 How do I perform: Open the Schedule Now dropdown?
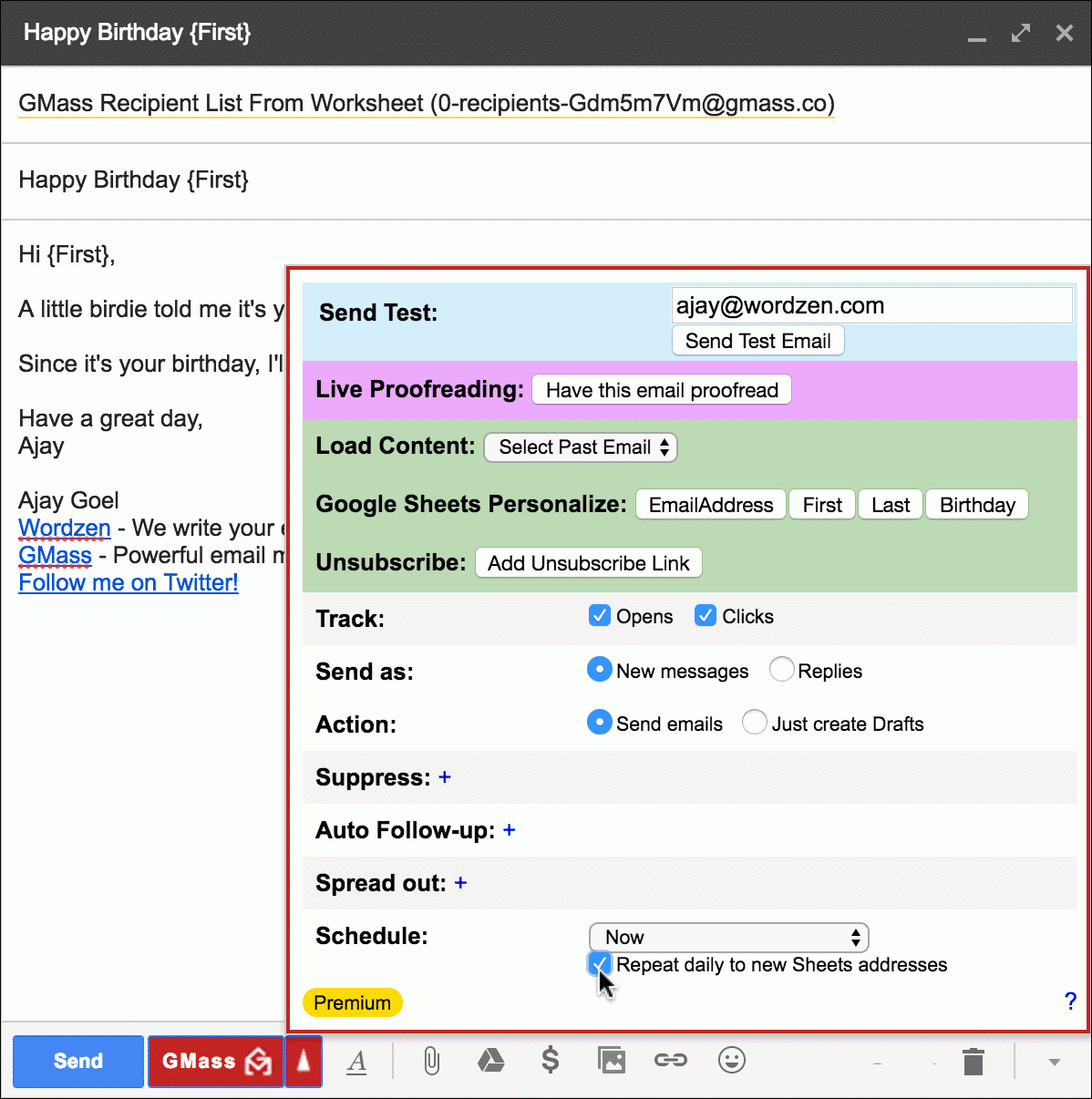(727, 937)
